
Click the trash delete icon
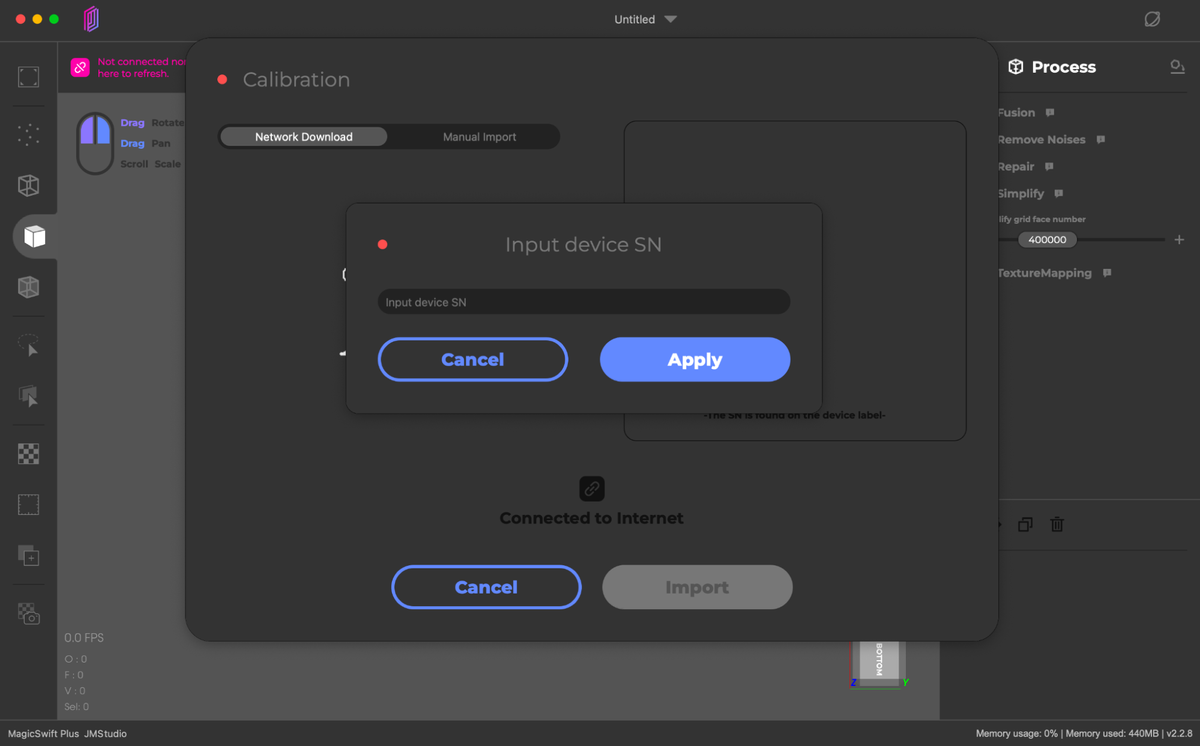pyautogui.click(x=1057, y=524)
